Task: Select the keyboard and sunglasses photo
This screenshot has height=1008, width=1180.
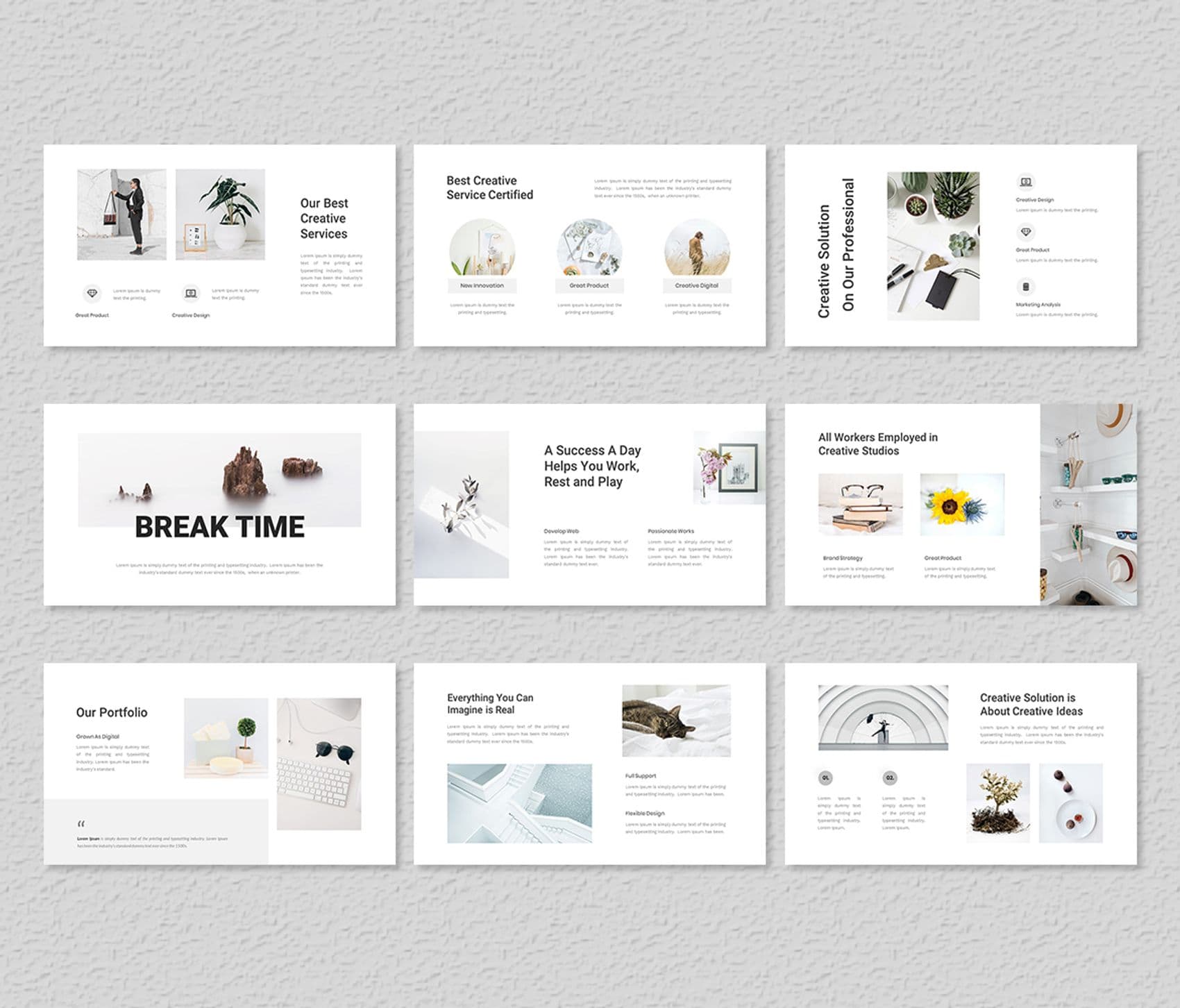Action: tap(319, 764)
